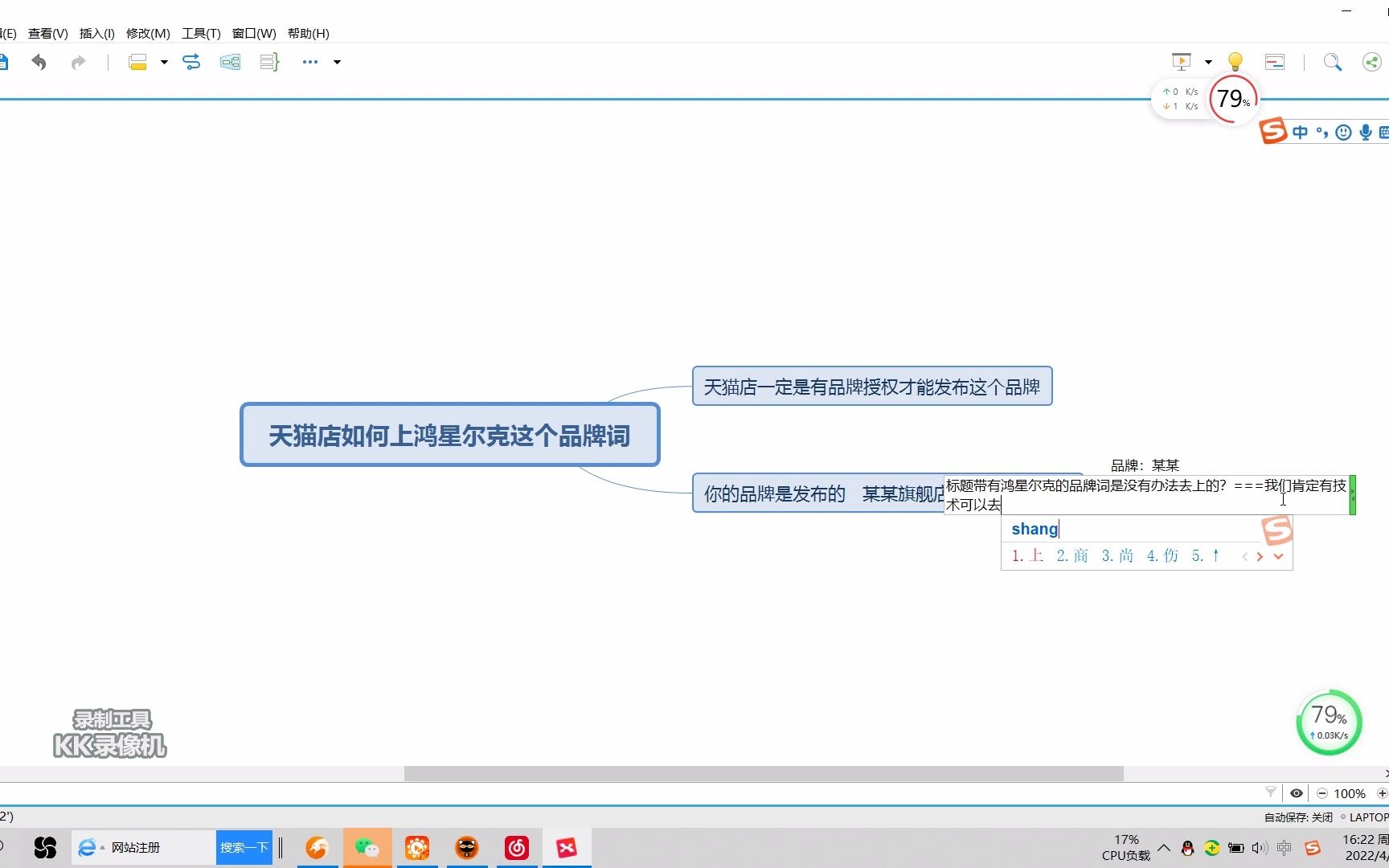The image size is (1389, 868).
Task: Click the boundary tool icon
Action: [230, 62]
